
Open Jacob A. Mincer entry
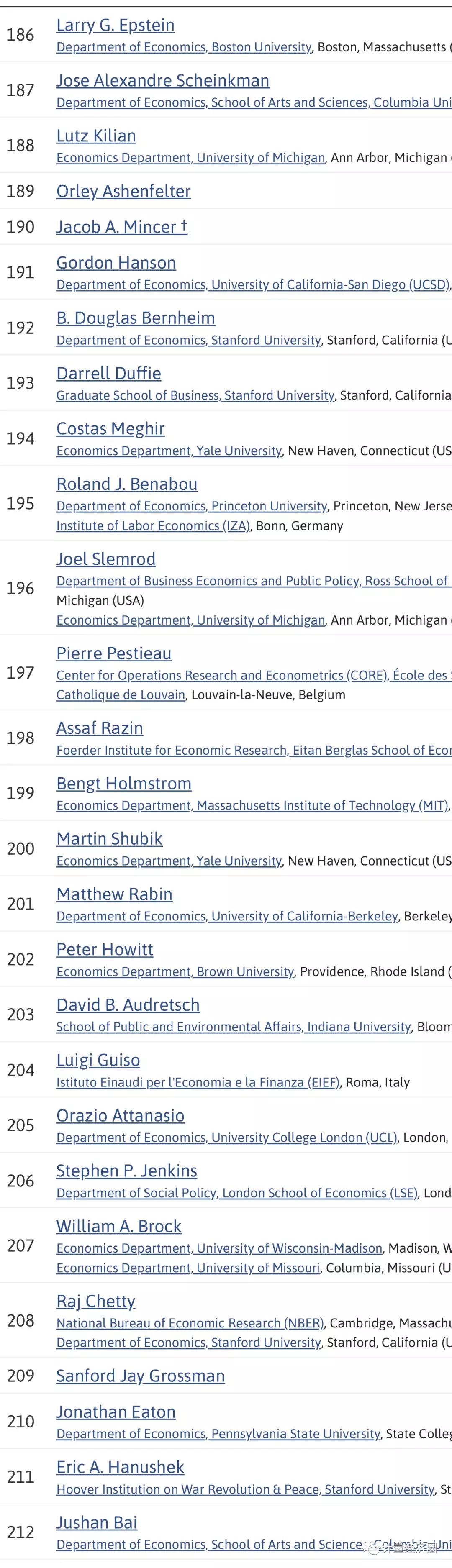tap(122, 227)
